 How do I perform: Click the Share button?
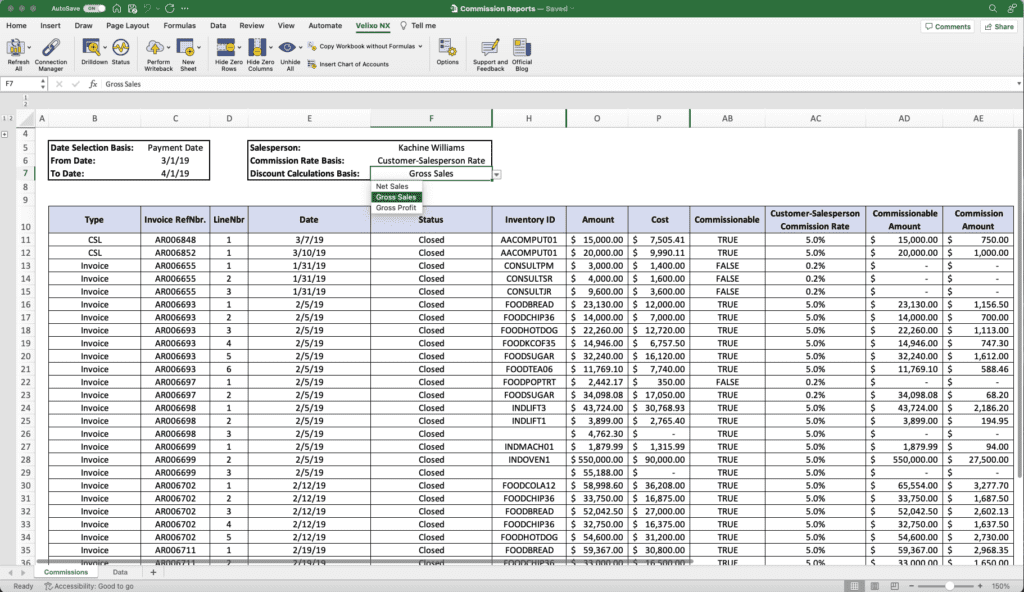[999, 26]
